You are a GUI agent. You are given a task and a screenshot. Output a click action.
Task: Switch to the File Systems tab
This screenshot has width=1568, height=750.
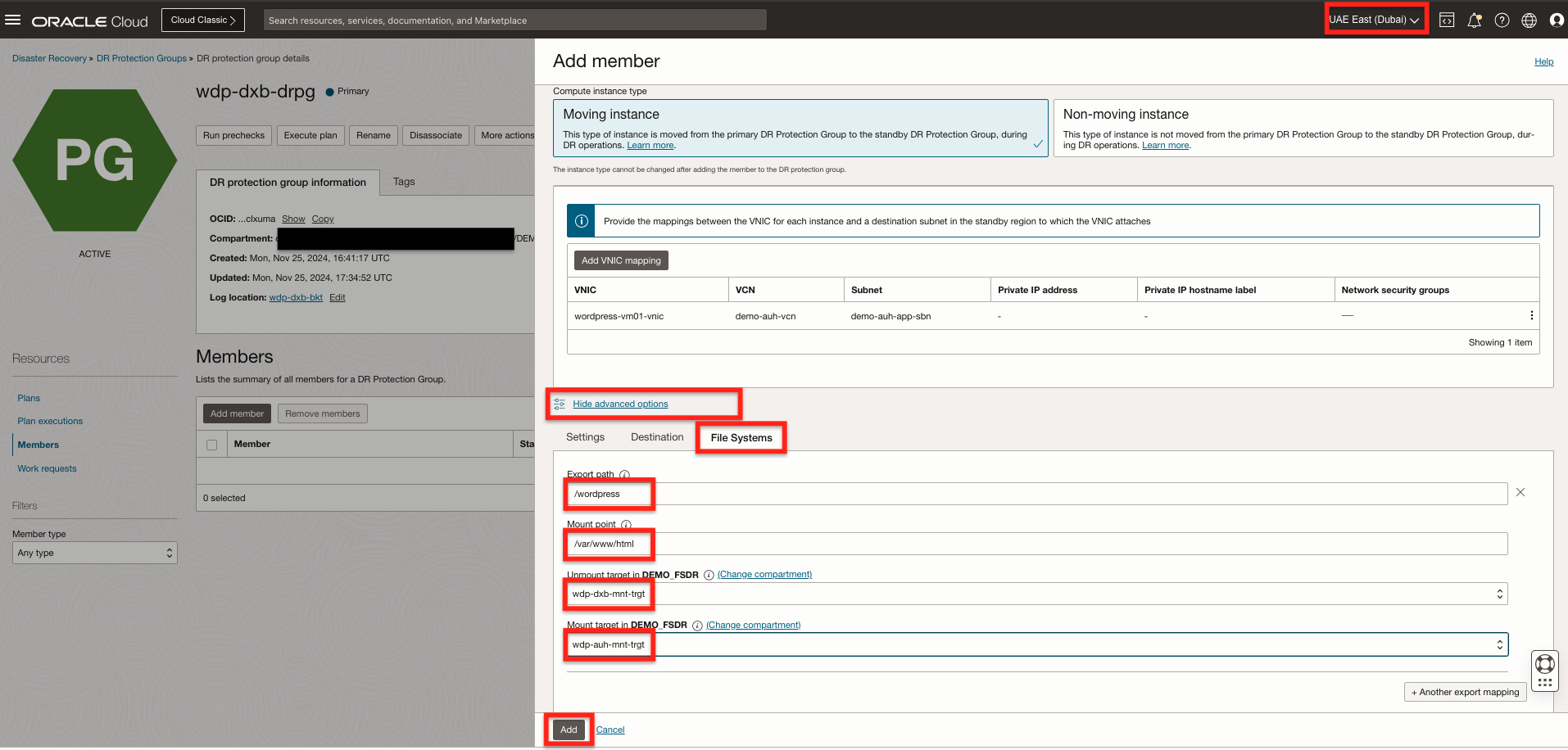[741, 438]
